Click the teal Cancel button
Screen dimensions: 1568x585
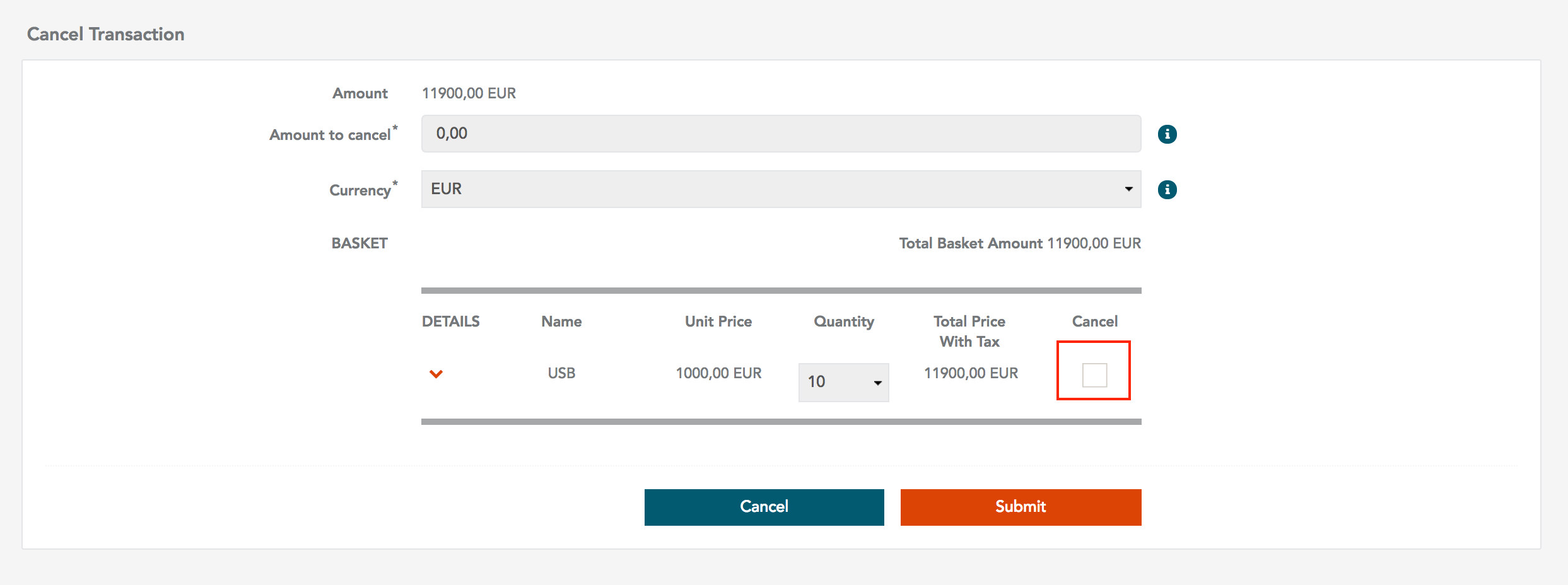pos(764,507)
